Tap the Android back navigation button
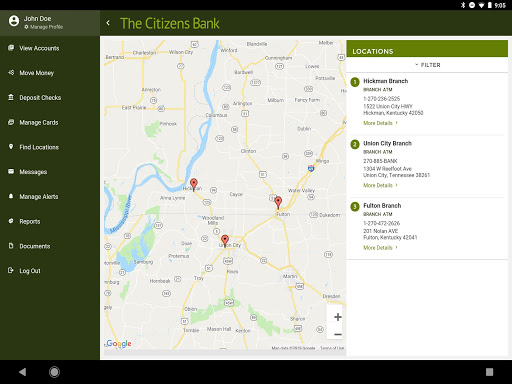This screenshot has width=512, height=384. (23, 372)
